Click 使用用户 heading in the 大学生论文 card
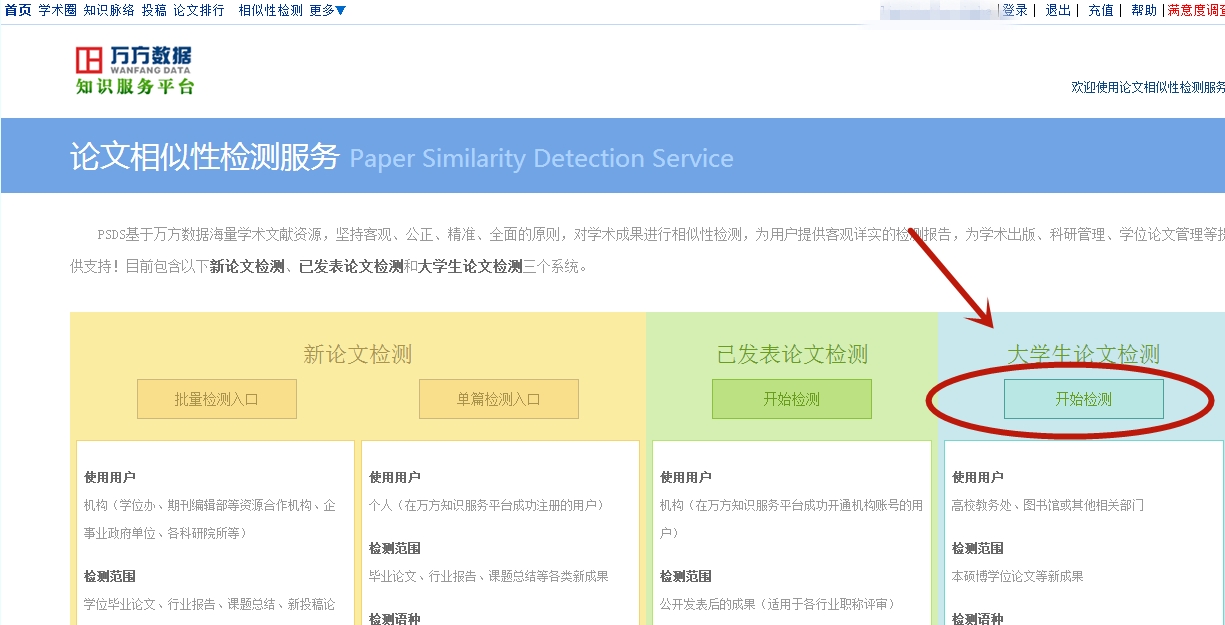This screenshot has width=1225, height=625. (978, 477)
